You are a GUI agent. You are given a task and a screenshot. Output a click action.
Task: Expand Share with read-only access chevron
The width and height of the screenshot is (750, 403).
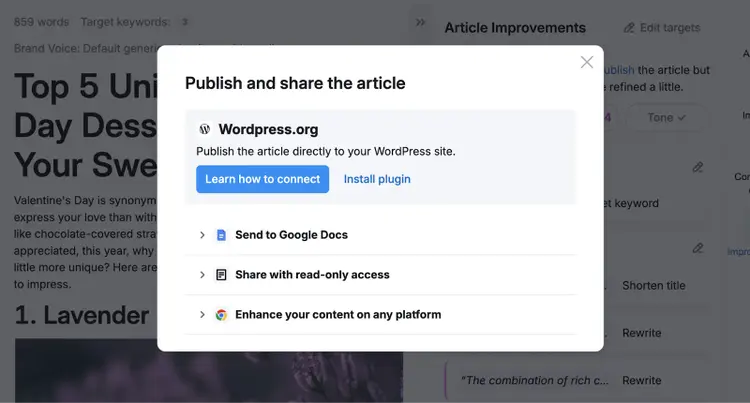pyautogui.click(x=202, y=275)
